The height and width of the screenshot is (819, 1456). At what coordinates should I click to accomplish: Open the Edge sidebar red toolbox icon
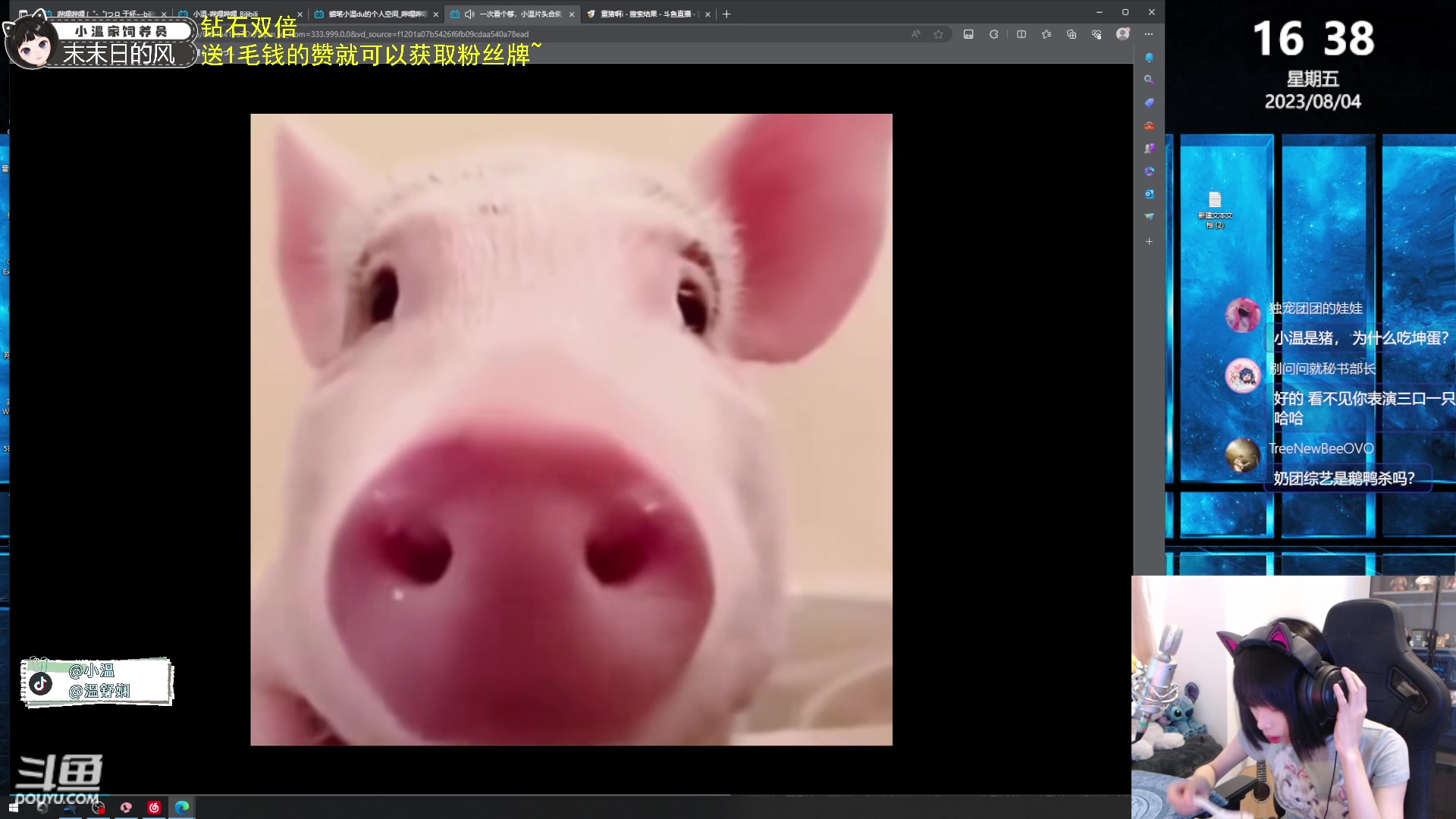click(x=1149, y=126)
